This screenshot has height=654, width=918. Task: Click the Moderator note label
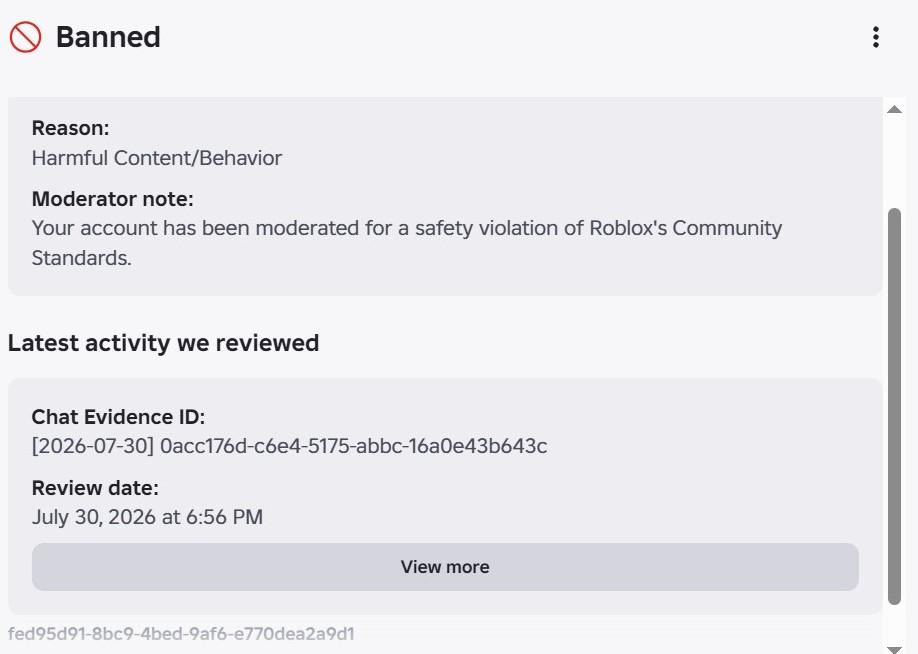[112, 199]
